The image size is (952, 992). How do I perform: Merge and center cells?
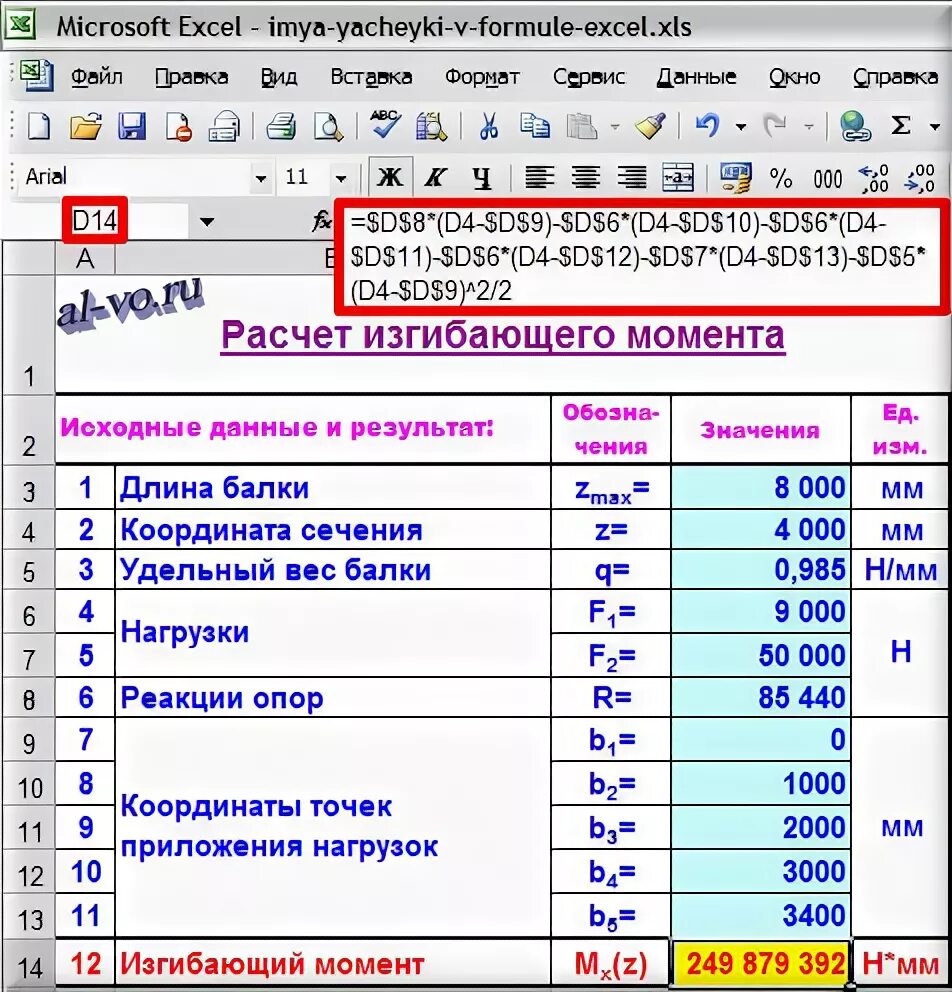click(x=677, y=178)
